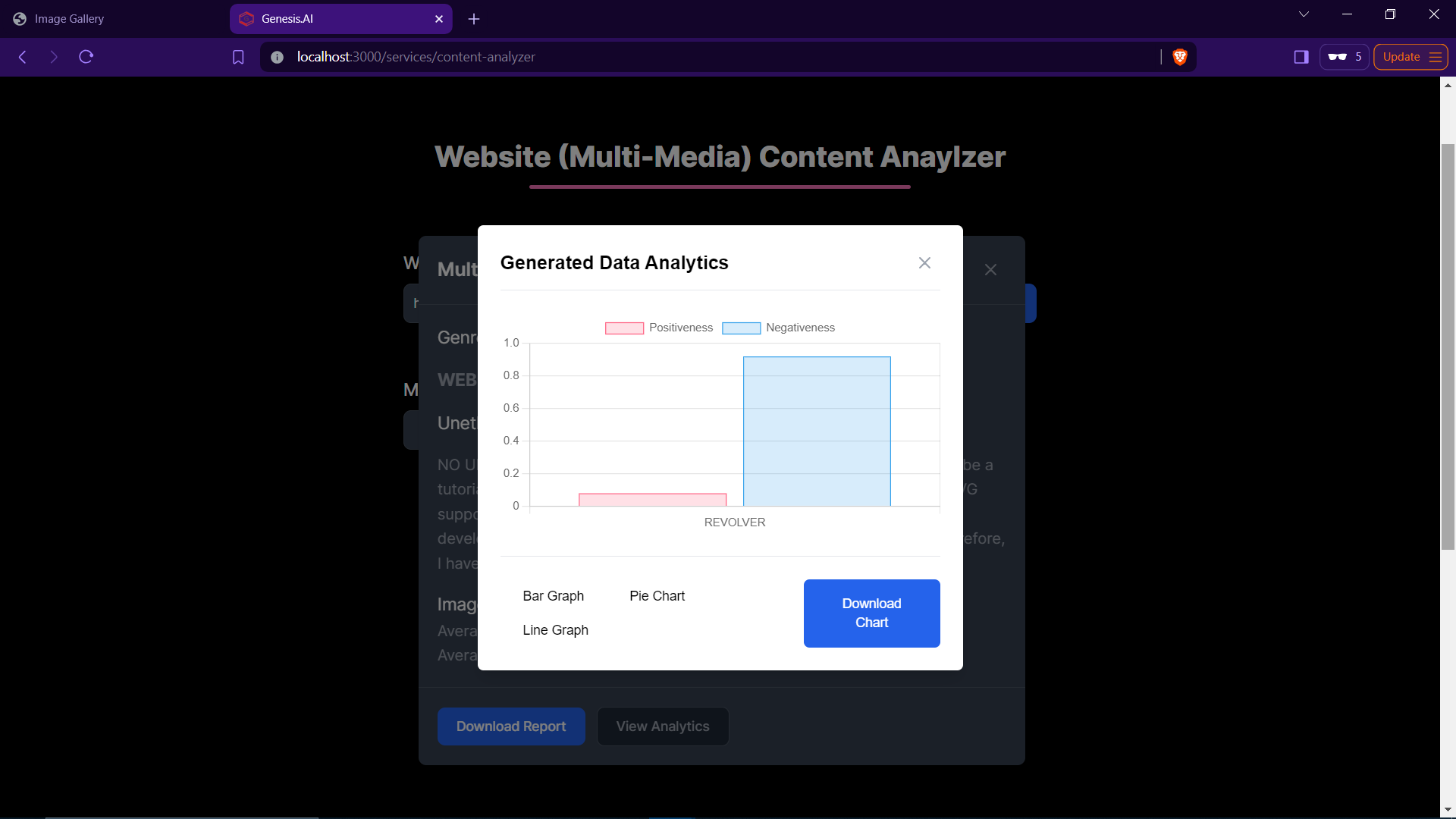Image resolution: width=1456 pixels, height=819 pixels.
Task: Switch to the Image Gallery tab
Action: [x=68, y=18]
